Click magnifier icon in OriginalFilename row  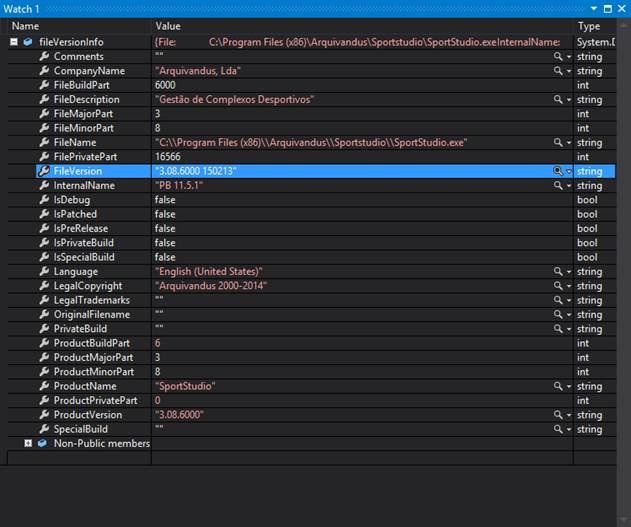(558, 315)
